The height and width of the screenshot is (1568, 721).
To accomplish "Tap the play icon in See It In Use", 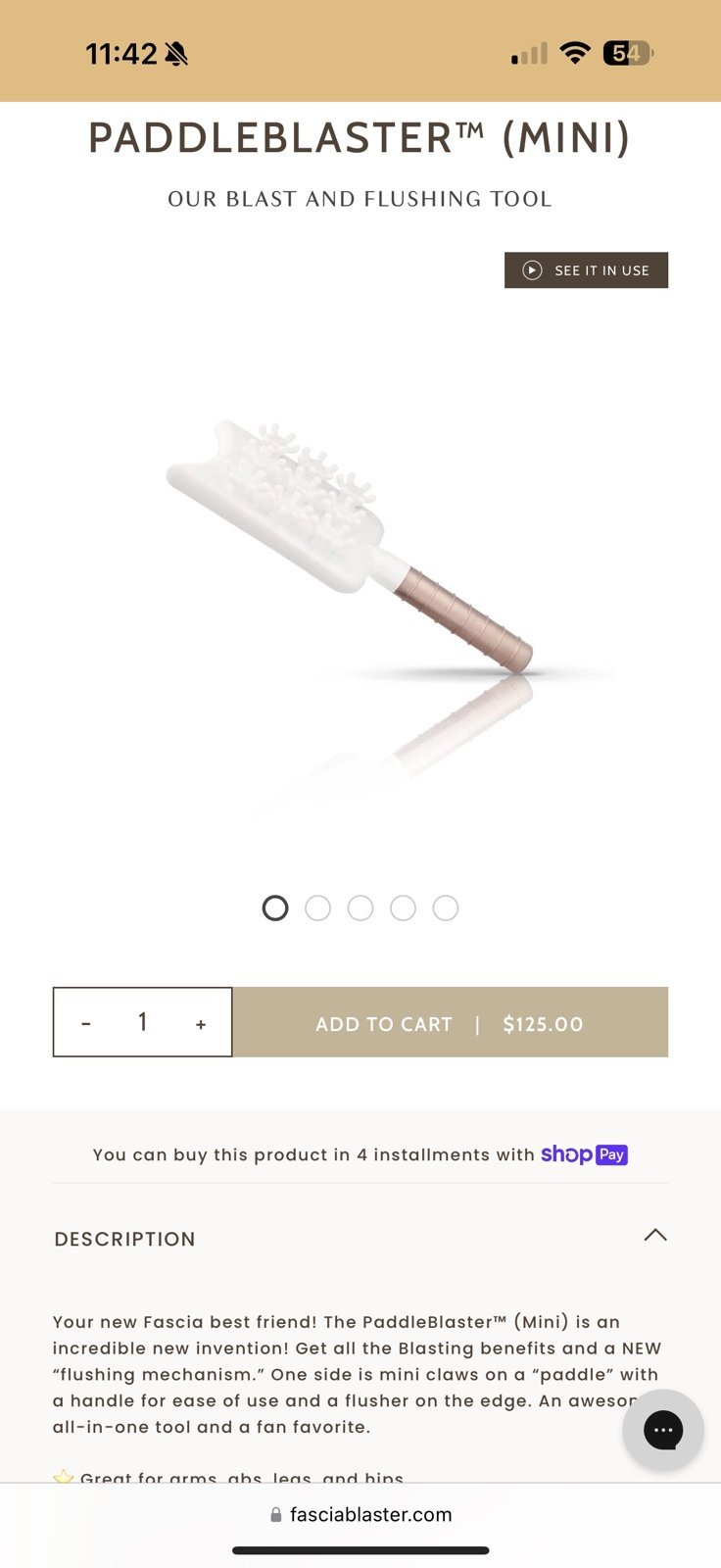I will tap(532, 270).
